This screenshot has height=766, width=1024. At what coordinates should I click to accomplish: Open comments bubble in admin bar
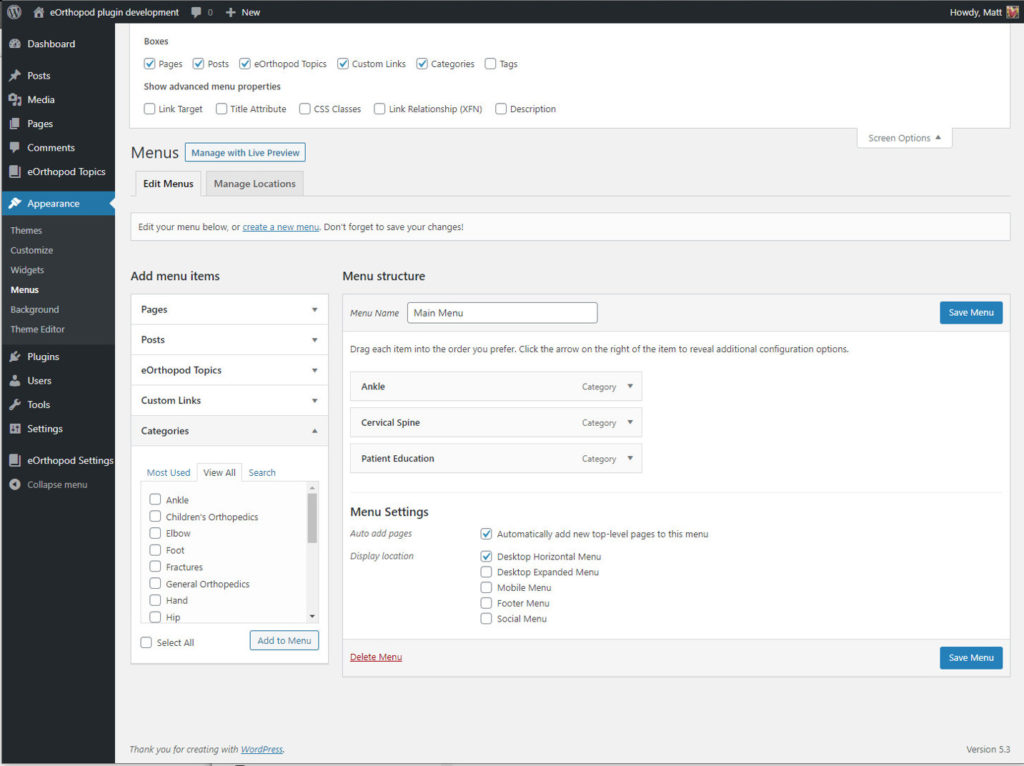tap(196, 12)
